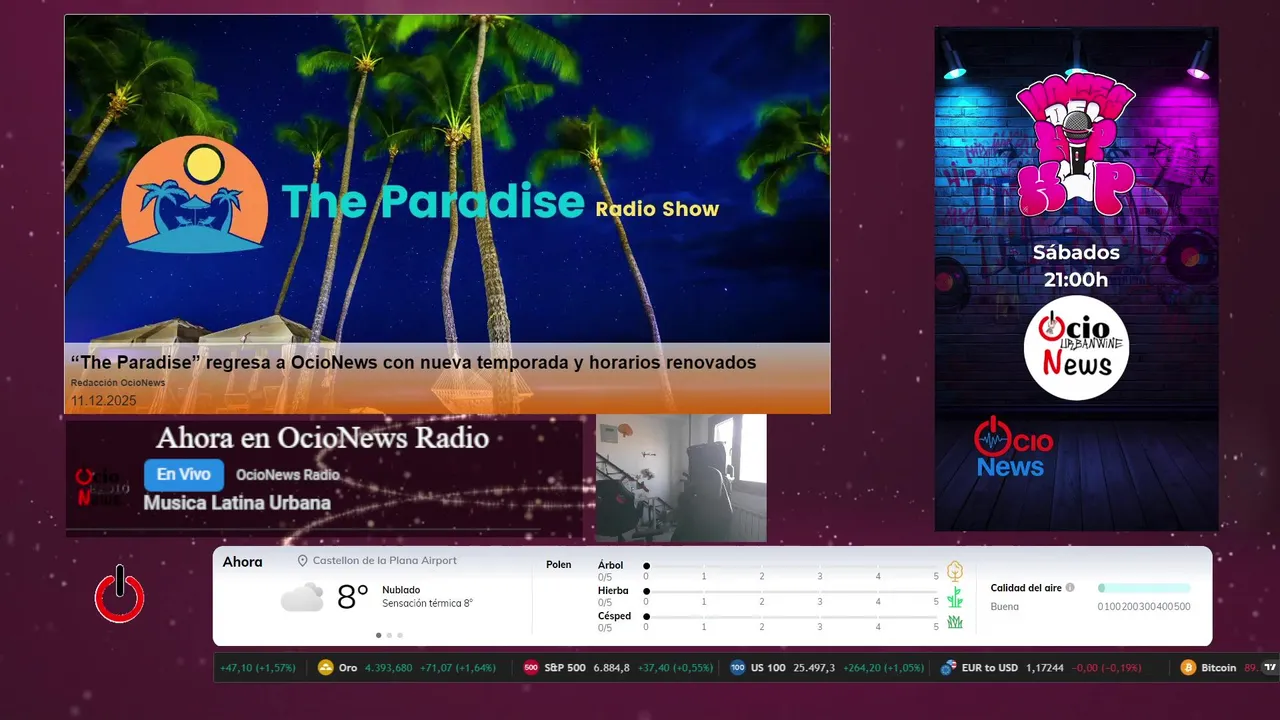Open the US 100 ticker entry

click(x=827, y=668)
